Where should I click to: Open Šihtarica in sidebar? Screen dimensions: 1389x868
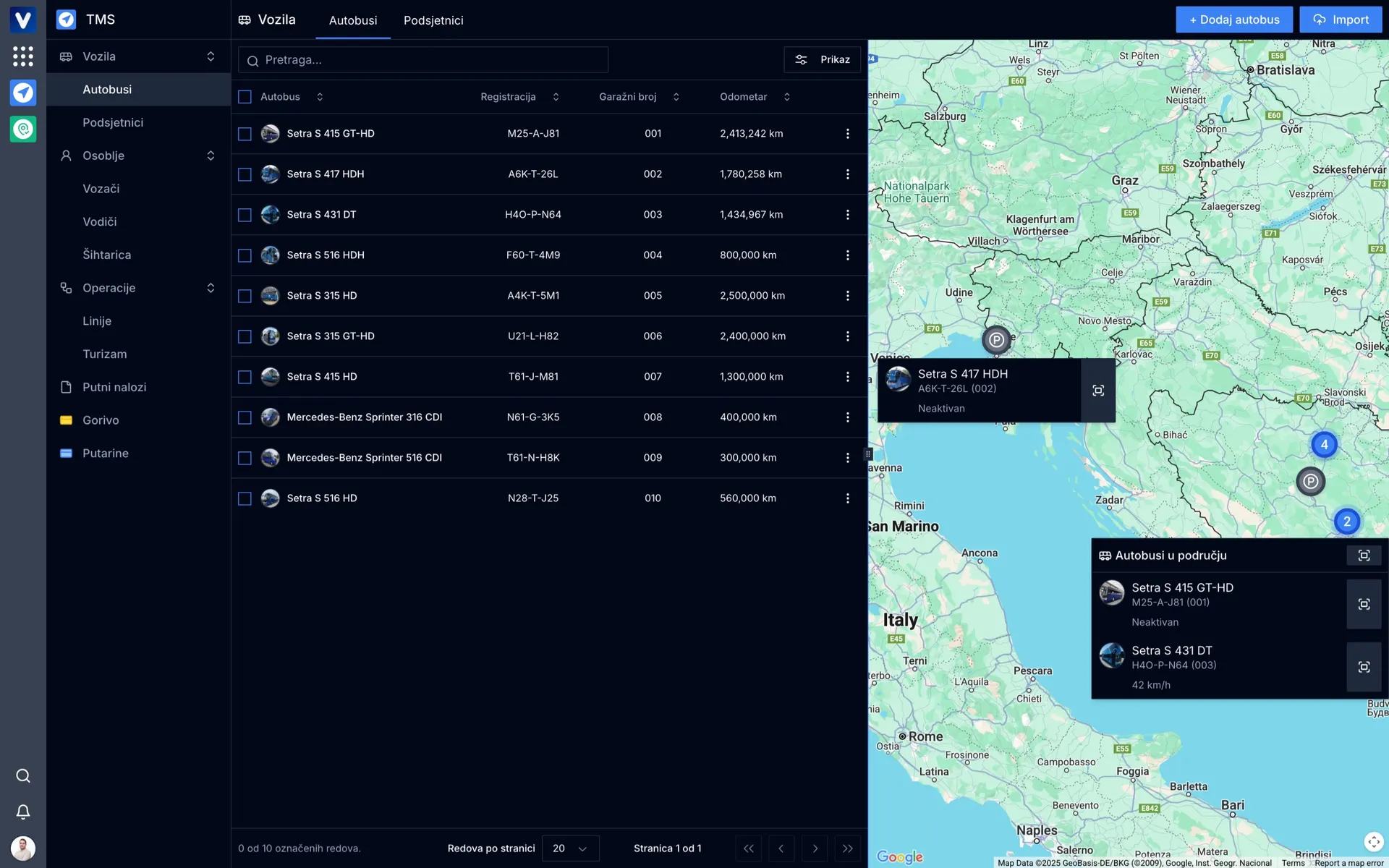coord(106,255)
